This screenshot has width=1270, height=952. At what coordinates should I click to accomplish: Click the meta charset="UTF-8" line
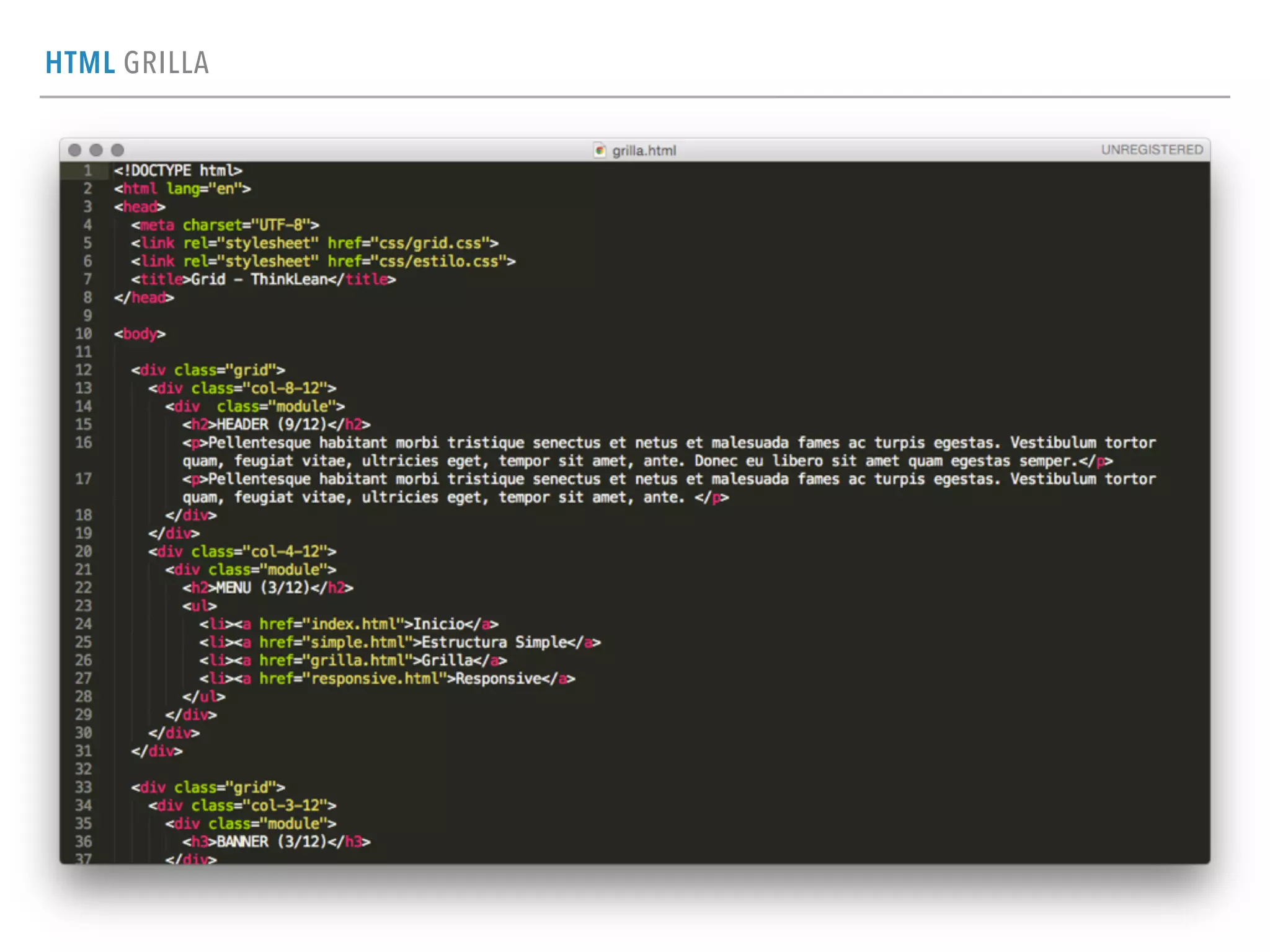(x=224, y=225)
